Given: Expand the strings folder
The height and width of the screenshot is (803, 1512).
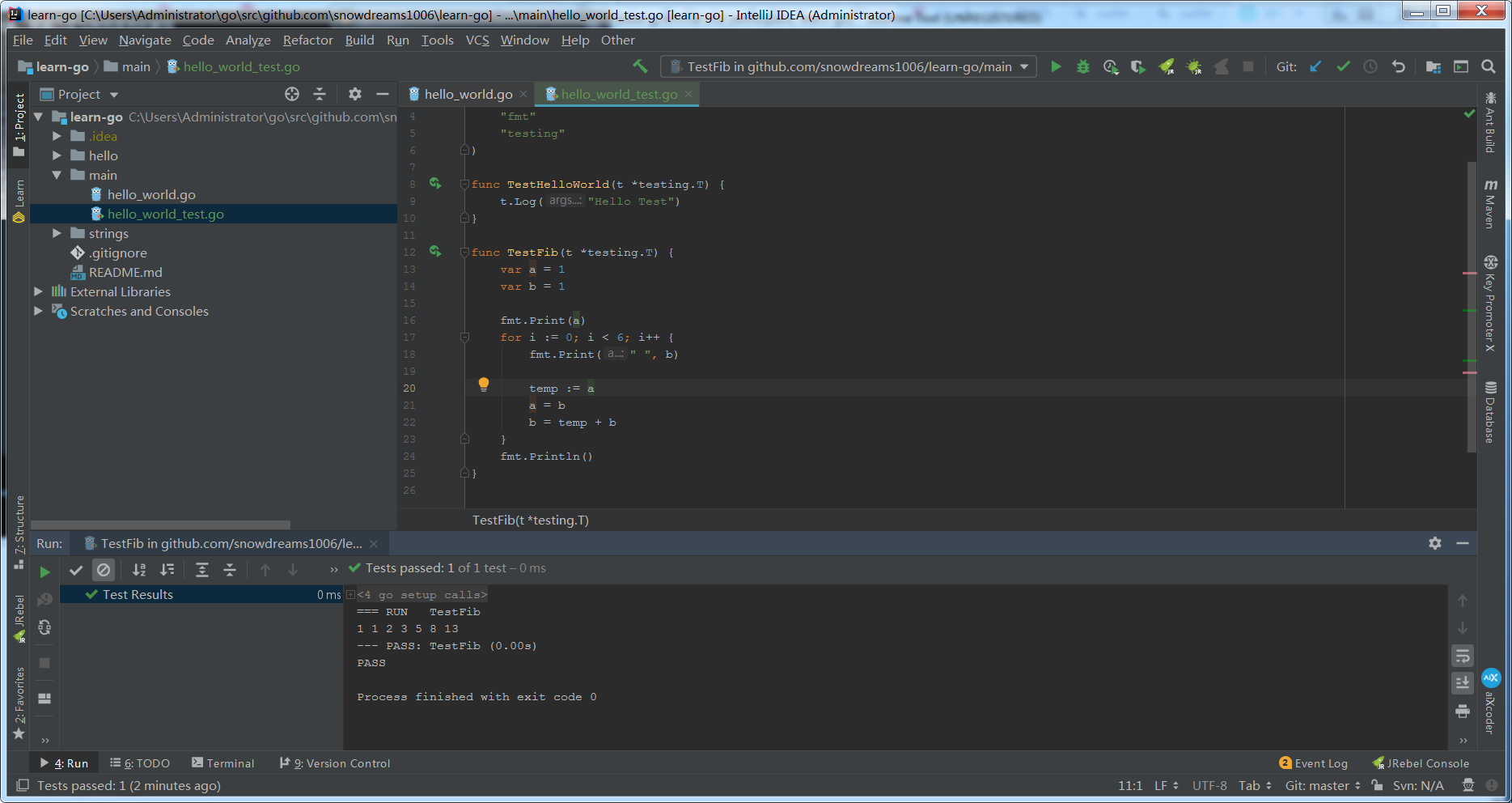Looking at the screenshot, I should [x=57, y=233].
